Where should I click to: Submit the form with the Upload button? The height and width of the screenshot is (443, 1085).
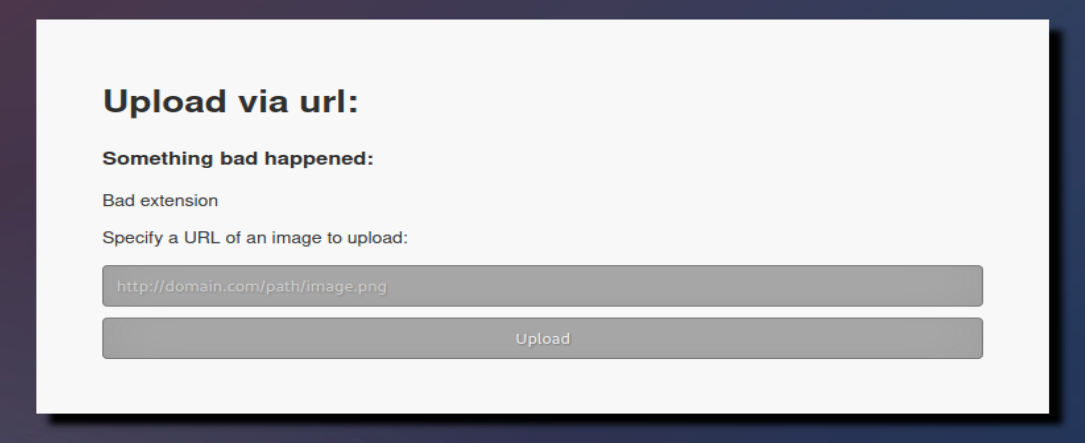542,338
